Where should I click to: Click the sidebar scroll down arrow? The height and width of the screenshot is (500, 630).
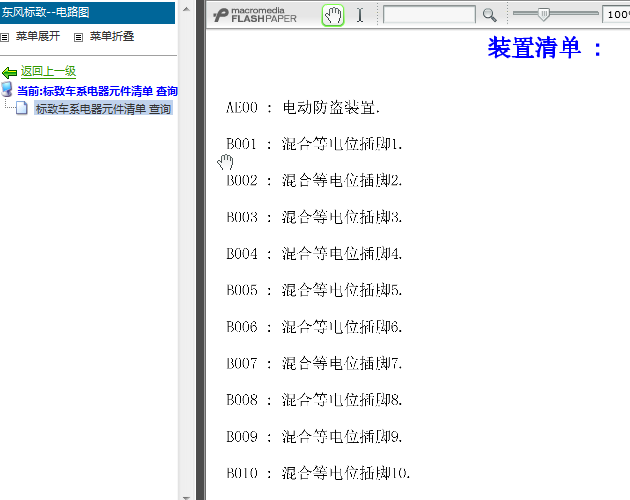point(186,497)
